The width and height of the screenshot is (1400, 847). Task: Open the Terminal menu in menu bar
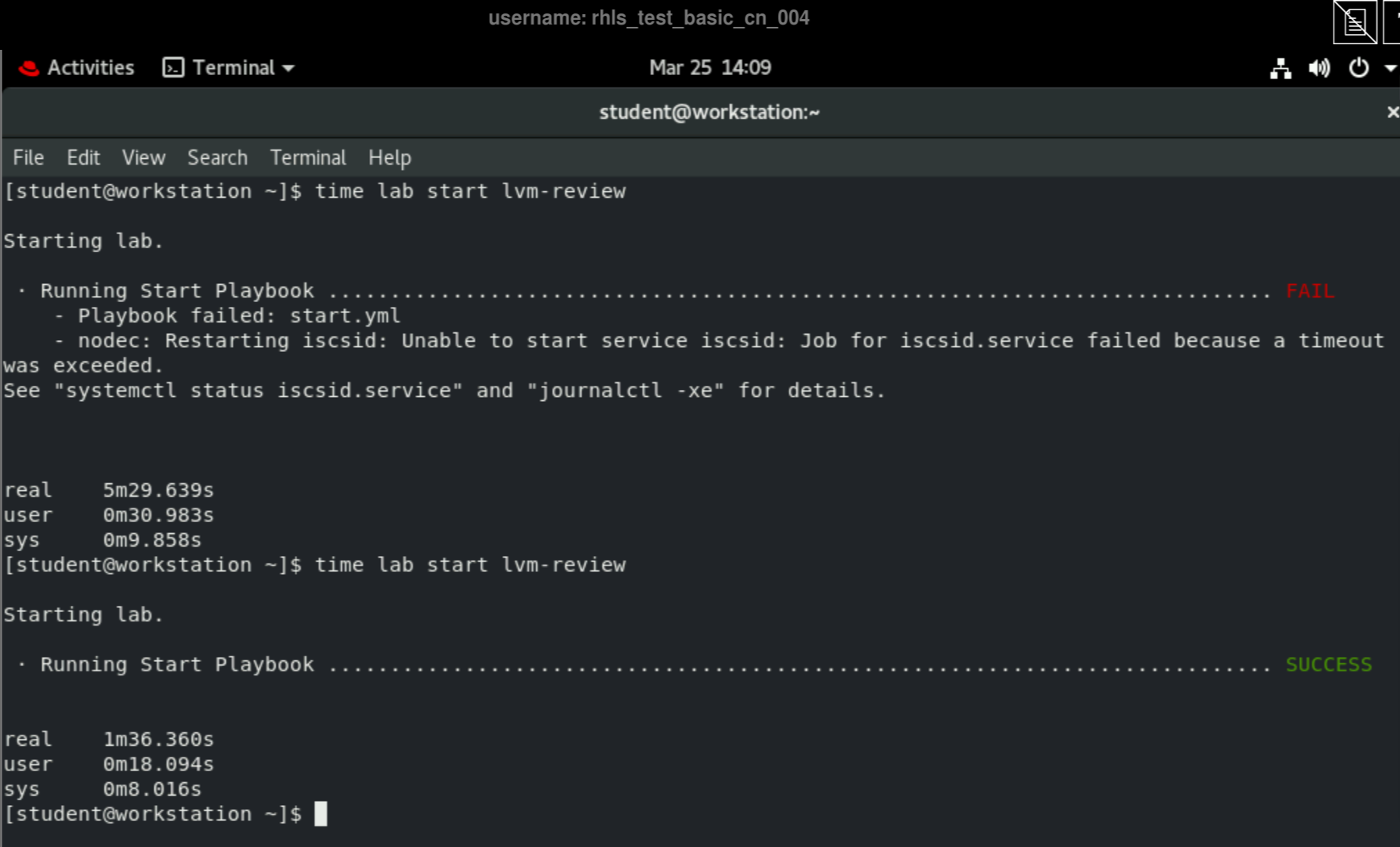(308, 158)
